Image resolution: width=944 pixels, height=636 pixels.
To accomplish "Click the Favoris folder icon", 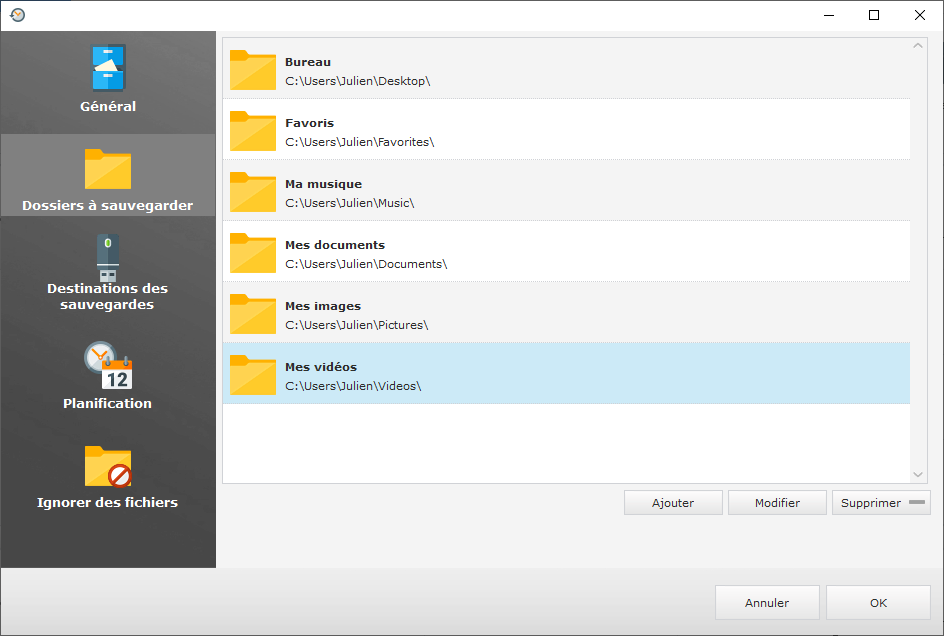I will click(x=253, y=131).
